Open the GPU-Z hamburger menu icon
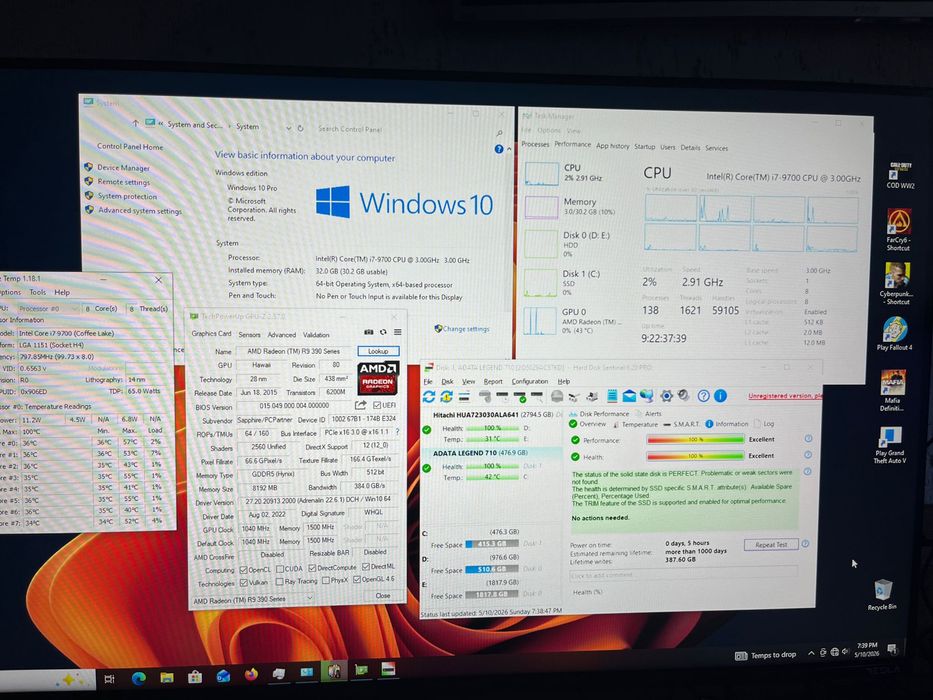933x700 pixels. tap(397, 332)
